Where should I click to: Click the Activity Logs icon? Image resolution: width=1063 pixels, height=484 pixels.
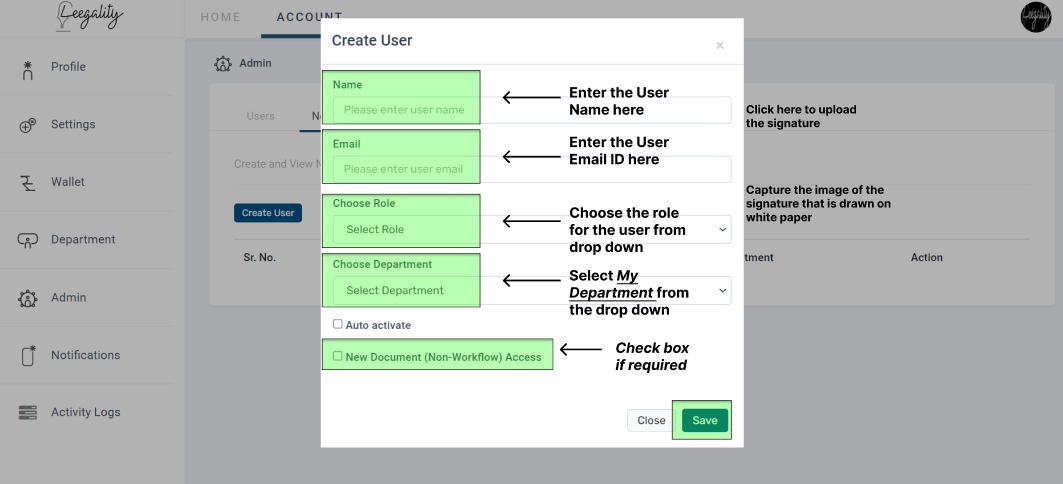point(28,412)
